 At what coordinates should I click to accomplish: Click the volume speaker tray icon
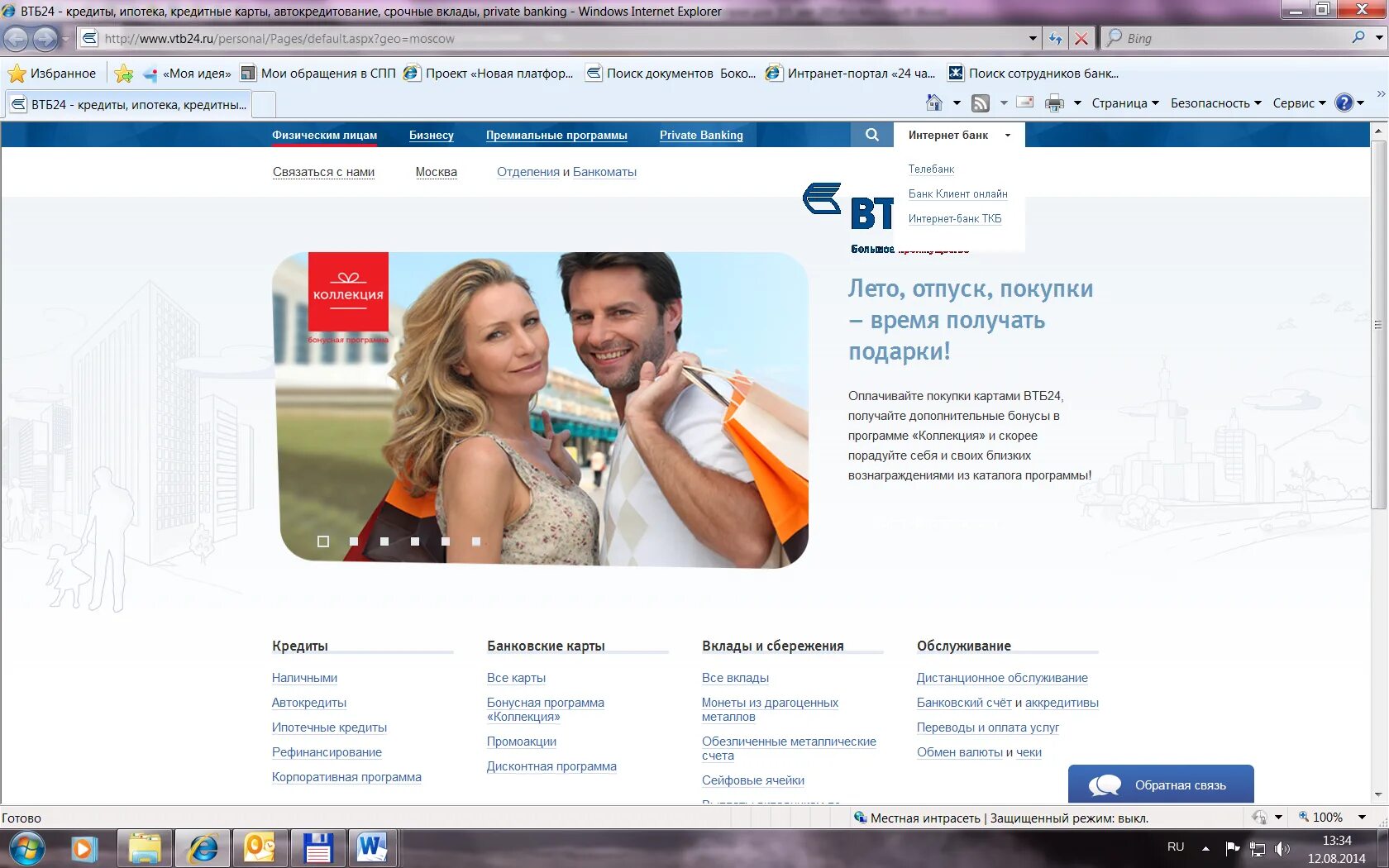coord(1282,848)
